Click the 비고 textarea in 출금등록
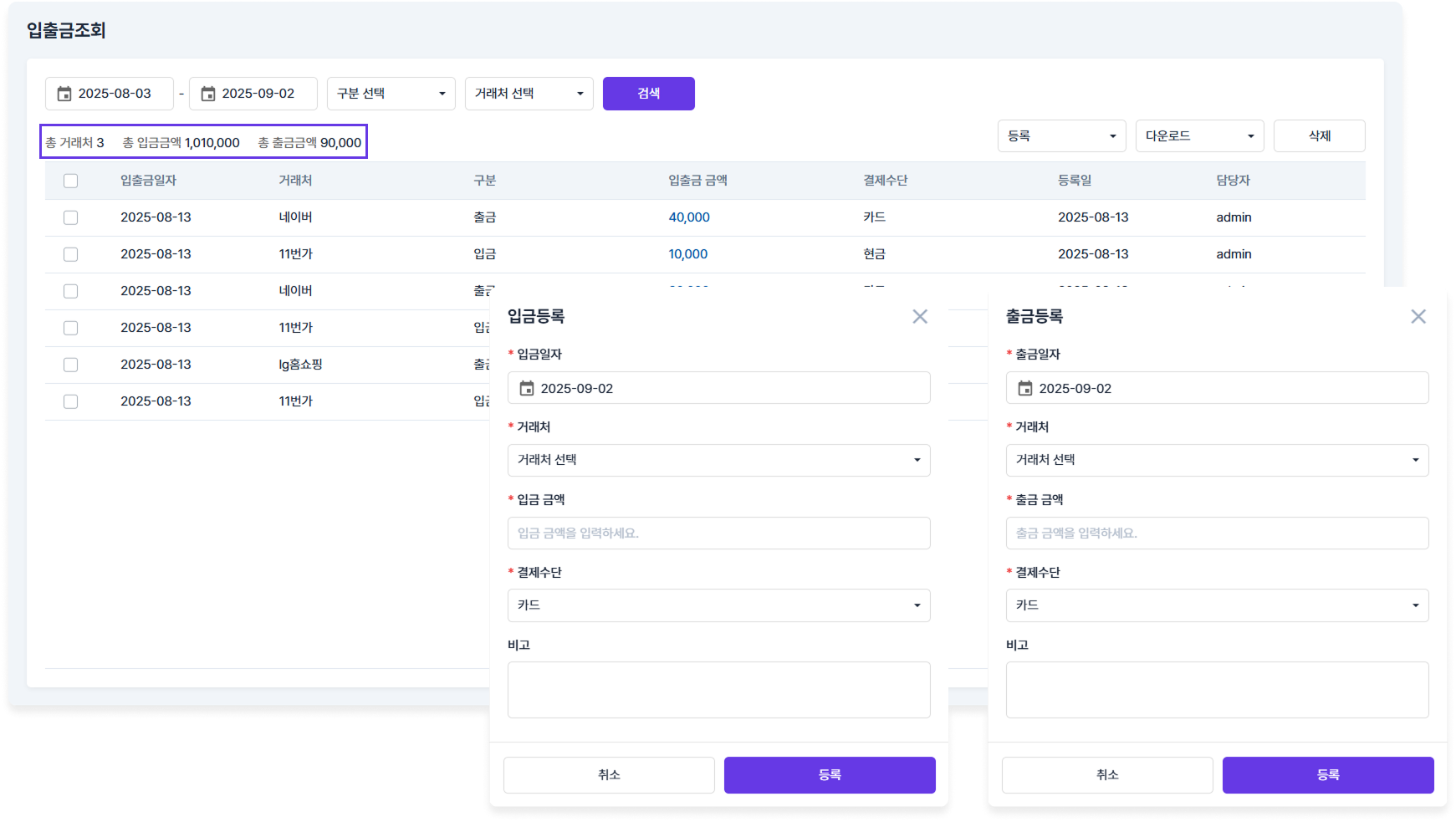The height and width of the screenshot is (822, 1456). (1217, 690)
